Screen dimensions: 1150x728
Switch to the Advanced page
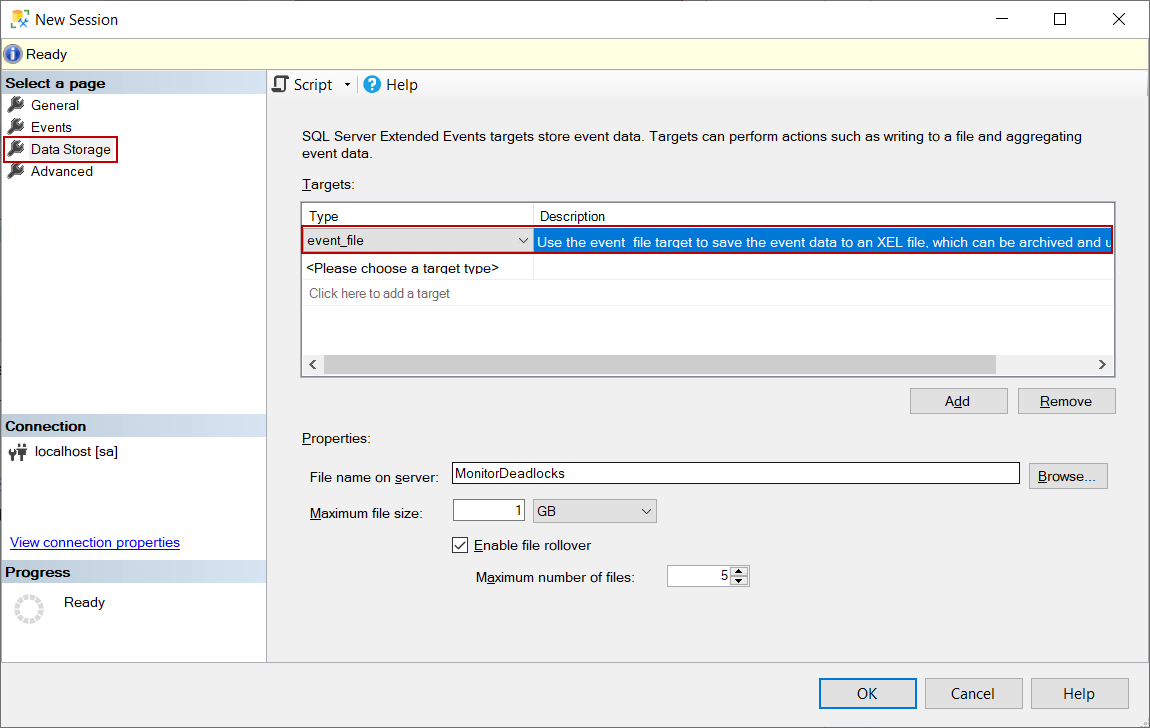tap(63, 171)
